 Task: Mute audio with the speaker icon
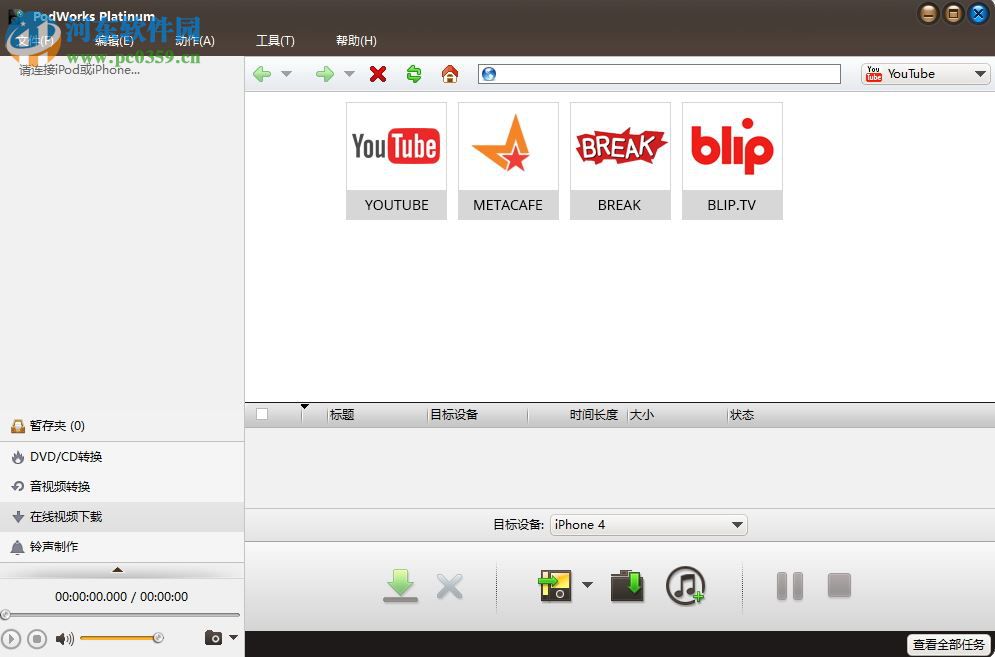pyautogui.click(x=64, y=637)
